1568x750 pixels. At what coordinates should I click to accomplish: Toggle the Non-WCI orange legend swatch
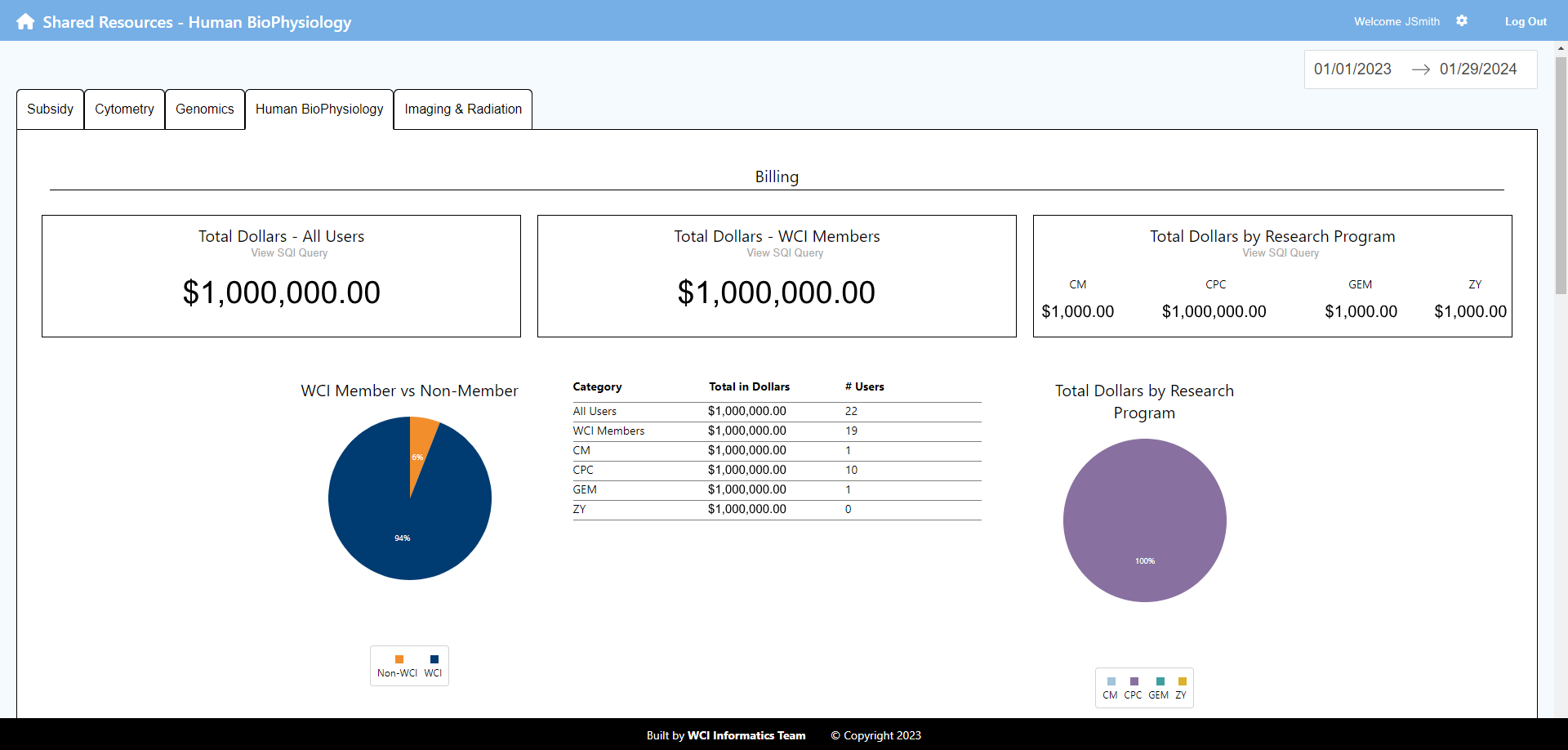pyautogui.click(x=399, y=659)
